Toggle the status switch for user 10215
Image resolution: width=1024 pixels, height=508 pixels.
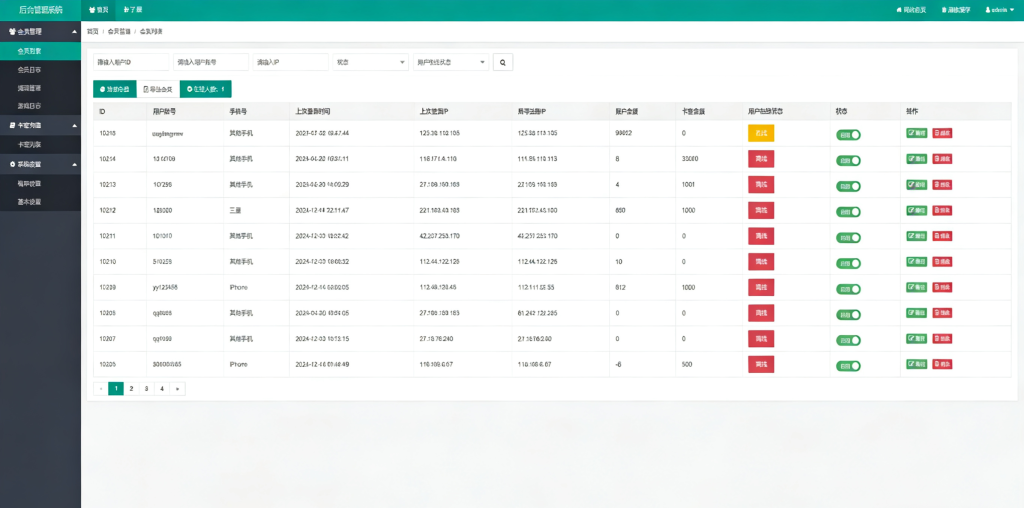point(848,134)
